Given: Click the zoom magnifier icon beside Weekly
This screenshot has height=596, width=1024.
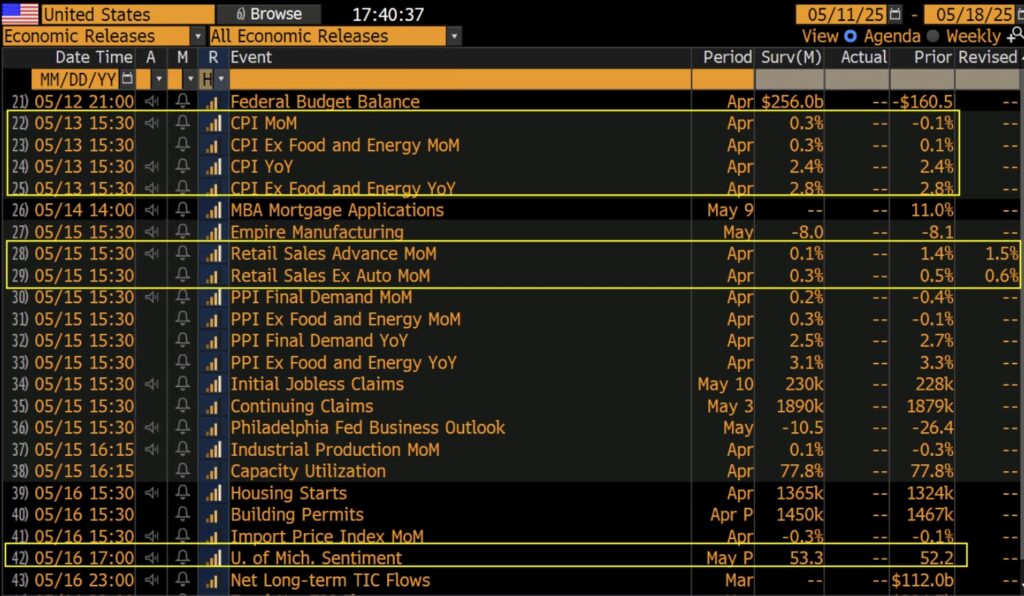Looking at the screenshot, I should 1012,36.
